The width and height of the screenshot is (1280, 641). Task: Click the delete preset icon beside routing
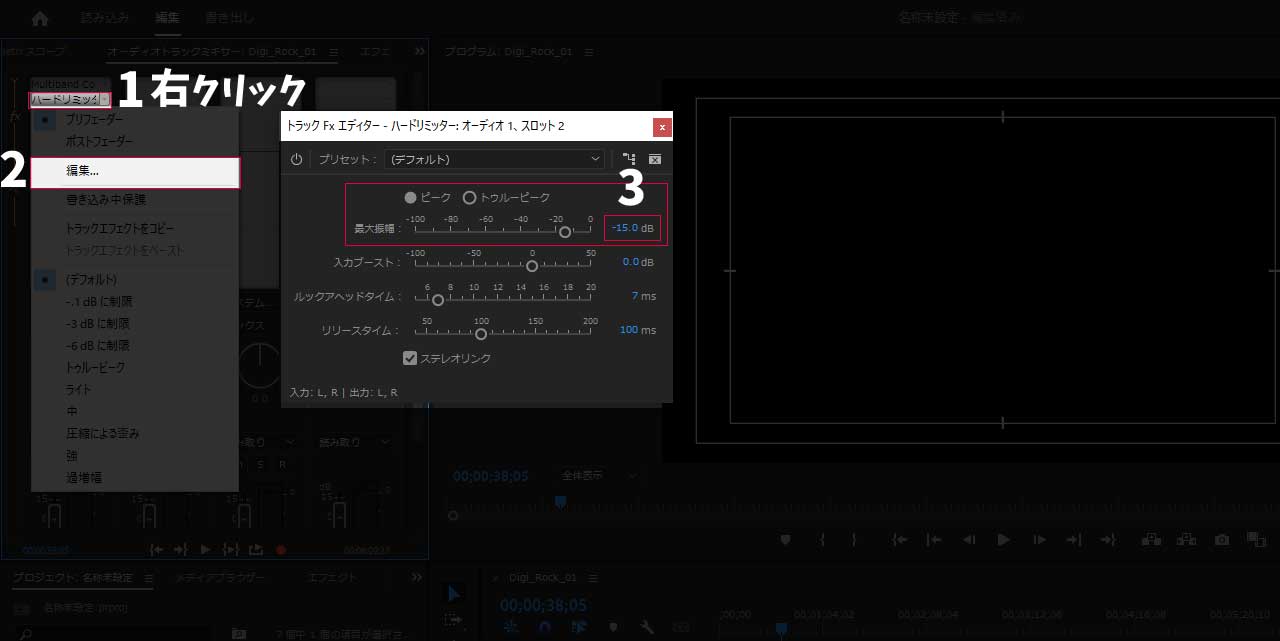[655, 159]
